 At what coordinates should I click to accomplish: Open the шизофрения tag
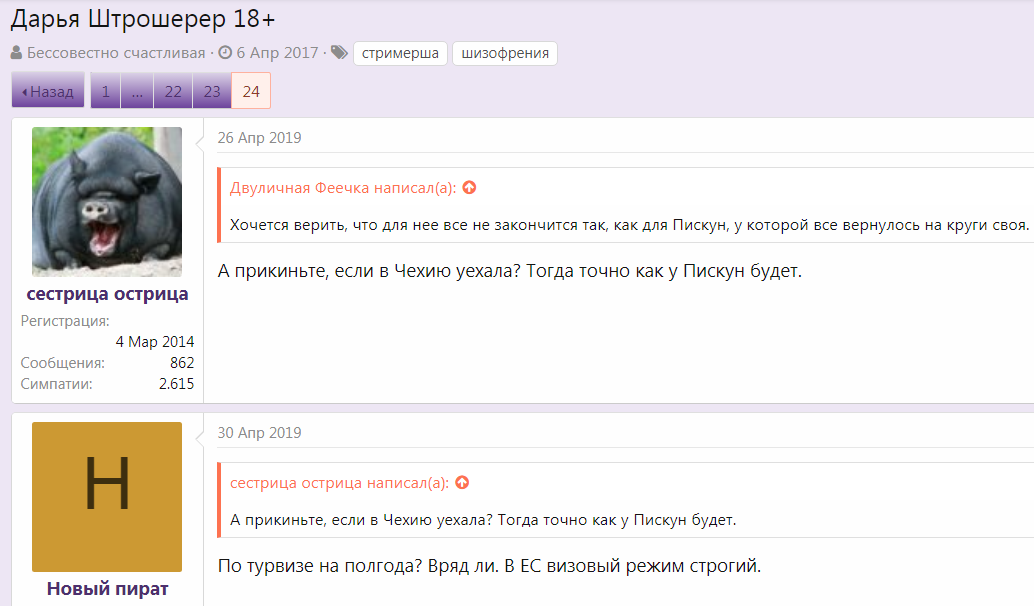click(x=505, y=53)
